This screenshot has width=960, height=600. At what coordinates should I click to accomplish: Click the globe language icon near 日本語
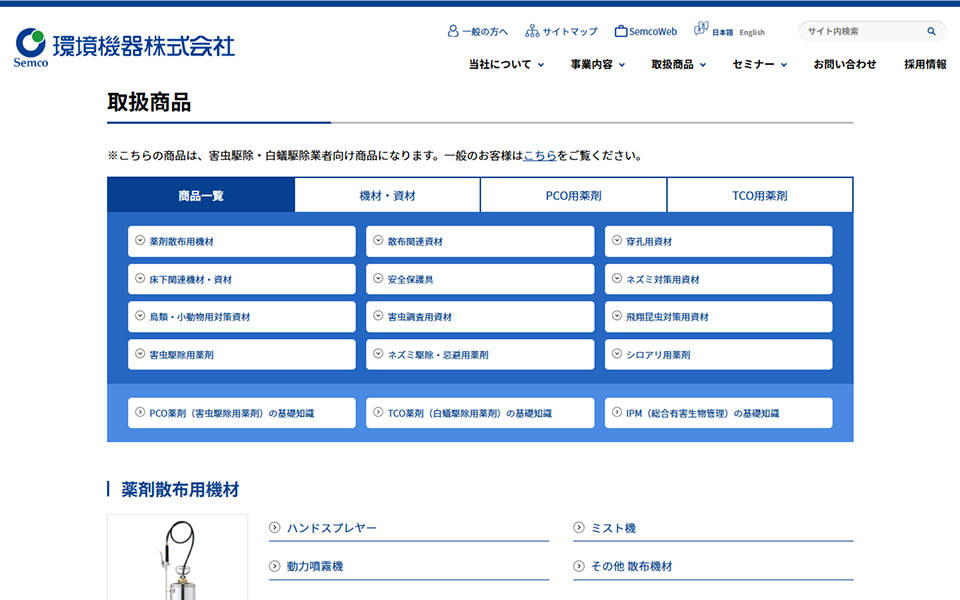pos(700,30)
